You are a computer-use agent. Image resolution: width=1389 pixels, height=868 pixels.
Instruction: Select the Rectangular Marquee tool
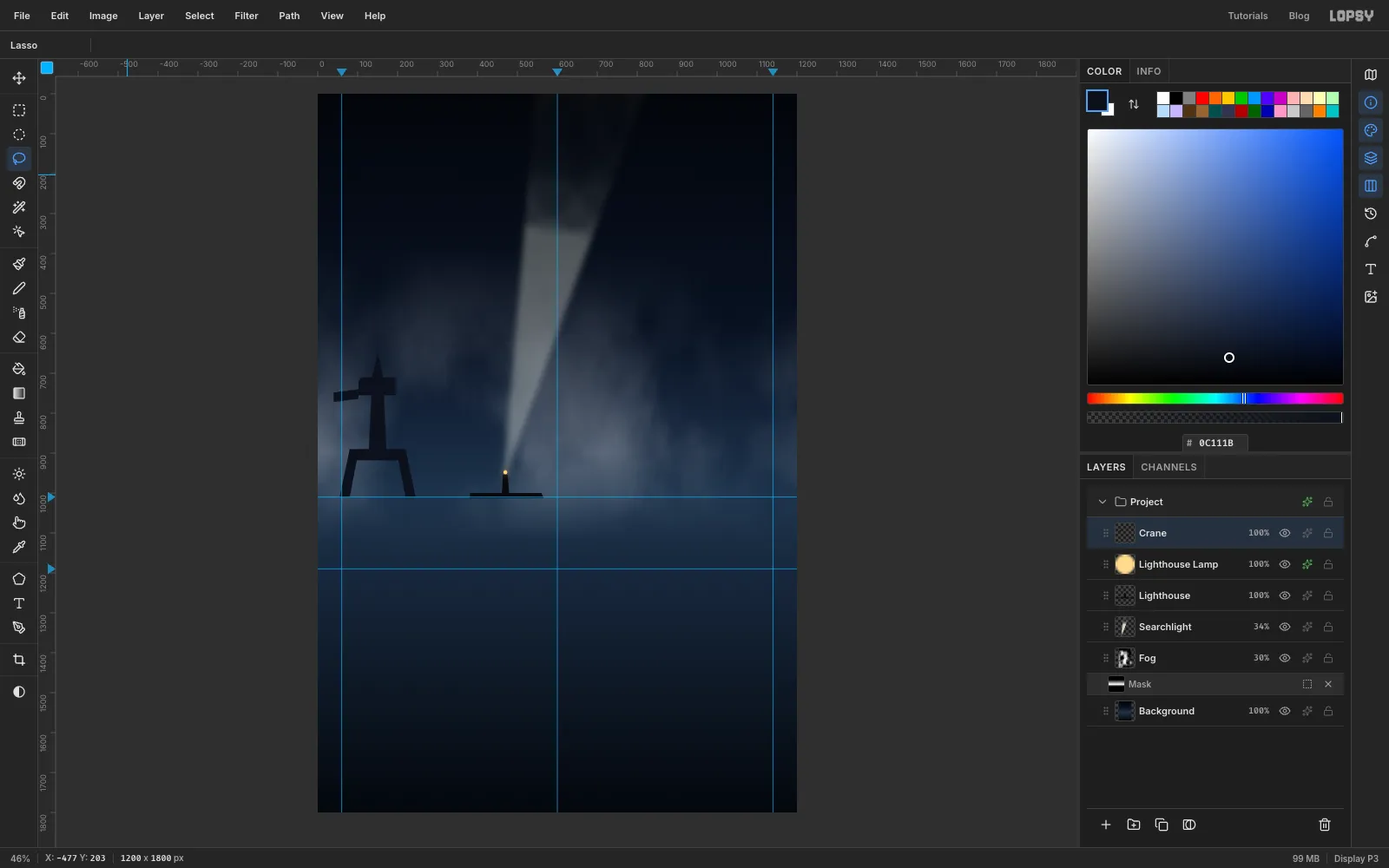19,110
